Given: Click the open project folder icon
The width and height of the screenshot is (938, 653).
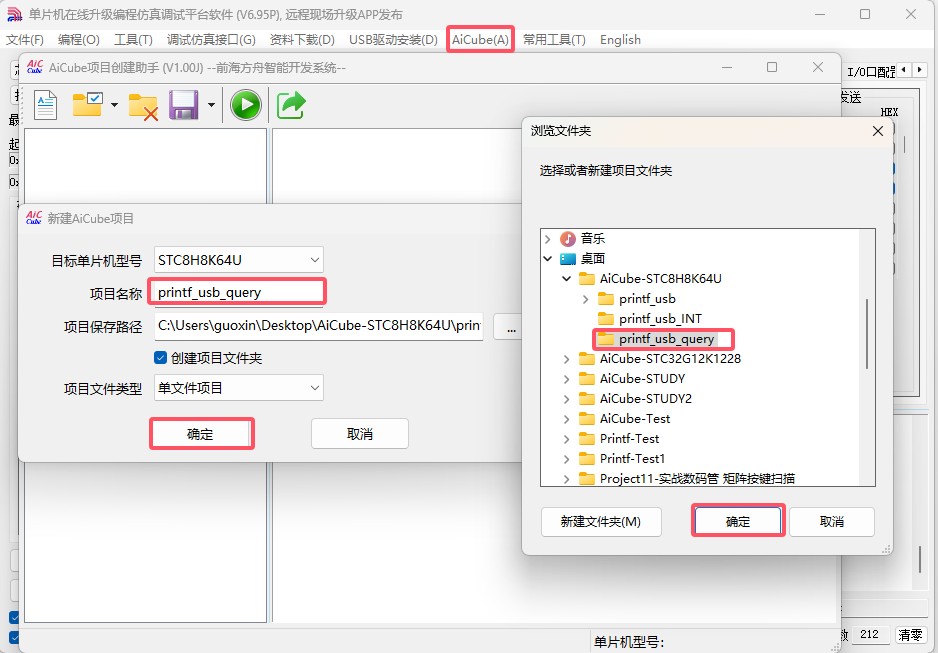Looking at the screenshot, I should [87, 105].
